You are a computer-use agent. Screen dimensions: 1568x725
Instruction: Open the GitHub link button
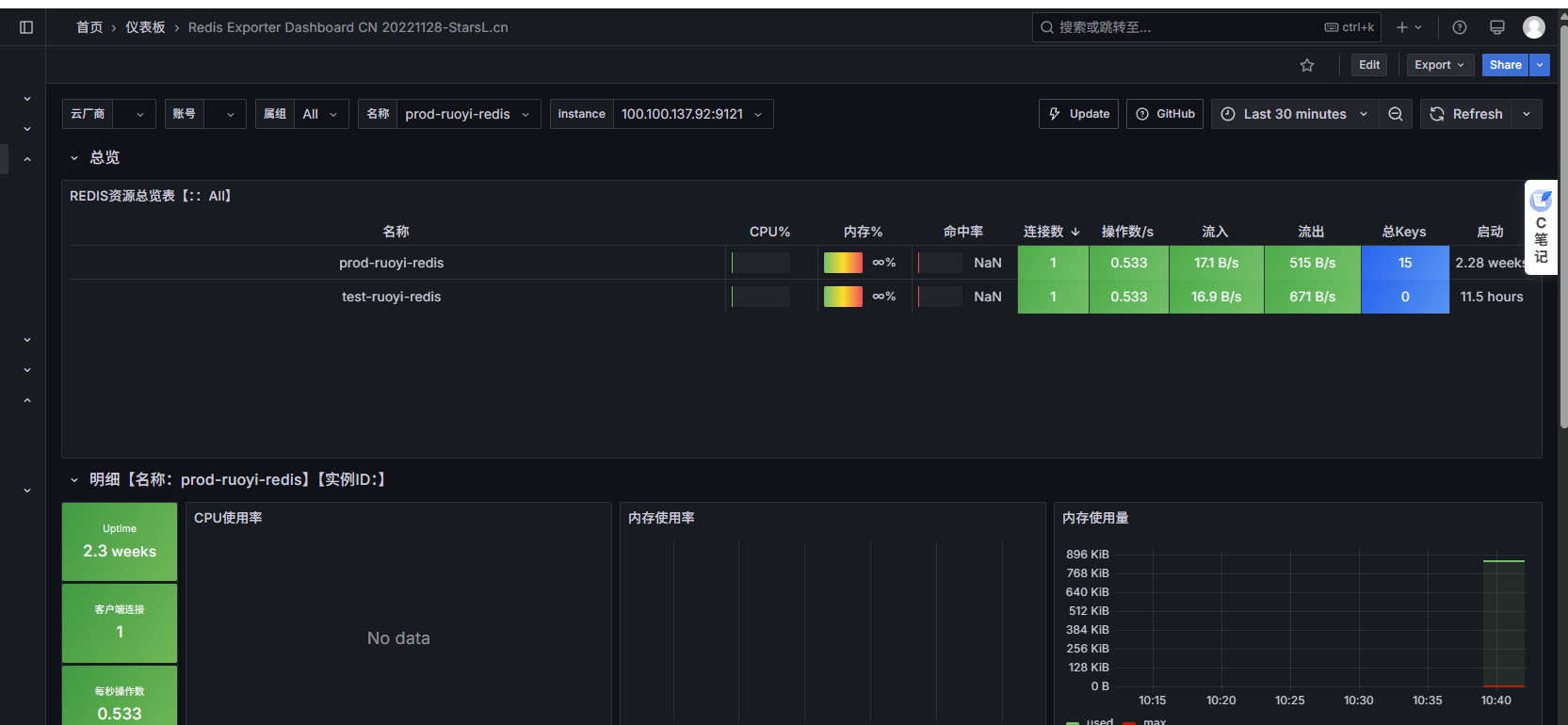[1165, 114]
